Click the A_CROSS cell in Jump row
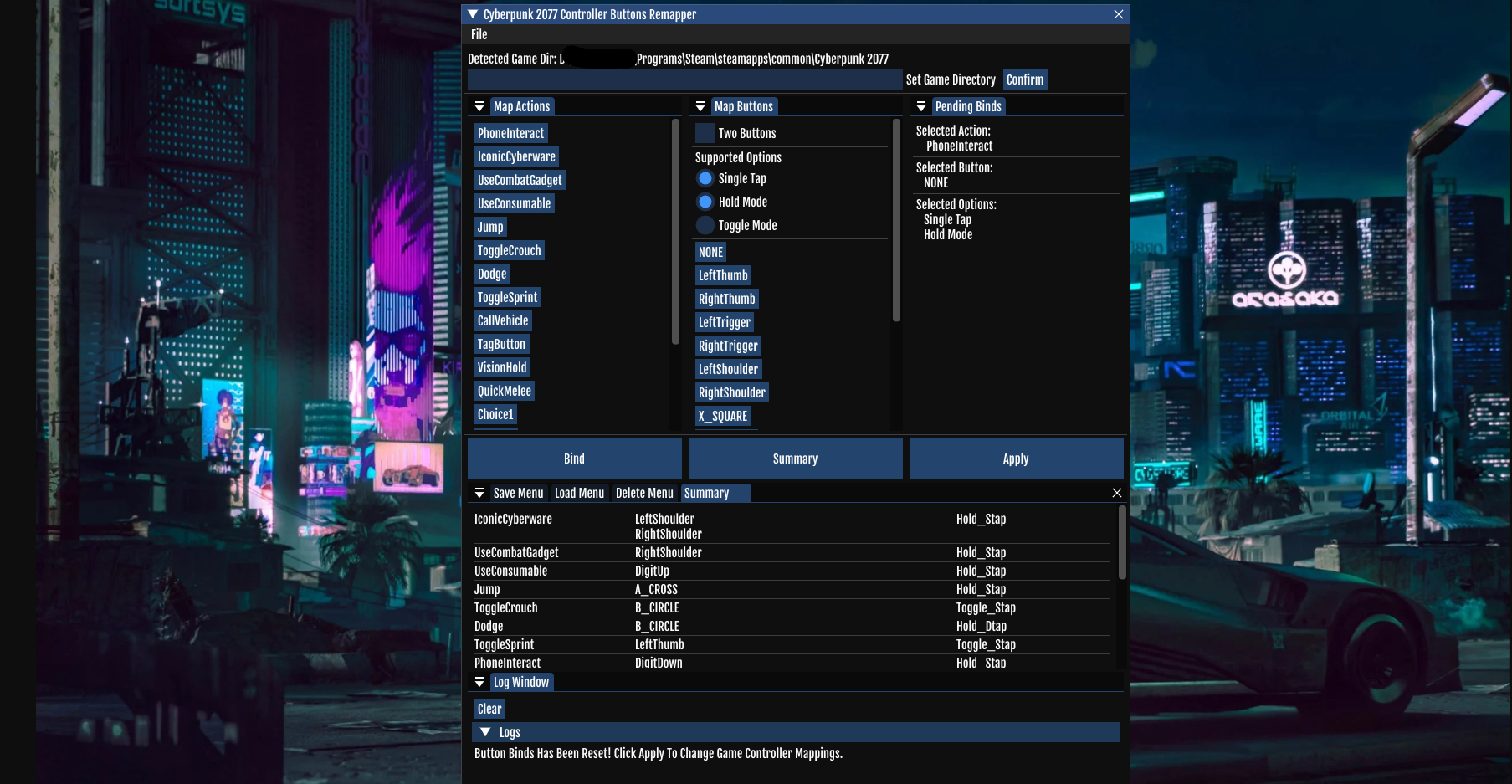Viewport: 1512px width, 784px height. 656,589
